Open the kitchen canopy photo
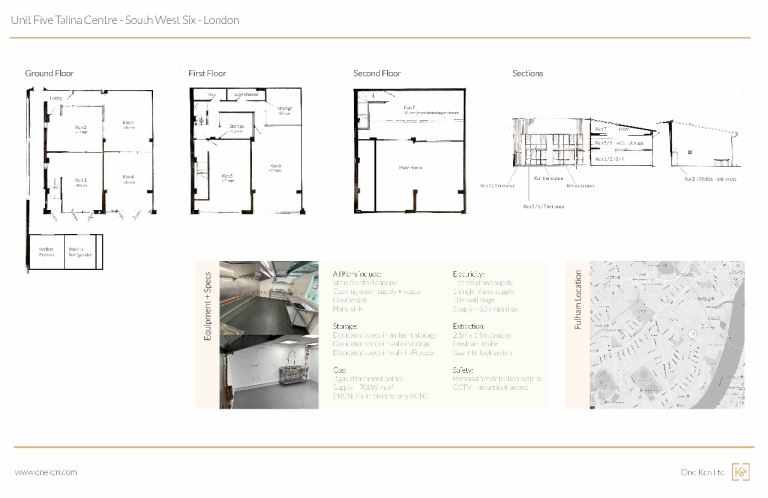The image size is (768, 498). pos(269,298)
